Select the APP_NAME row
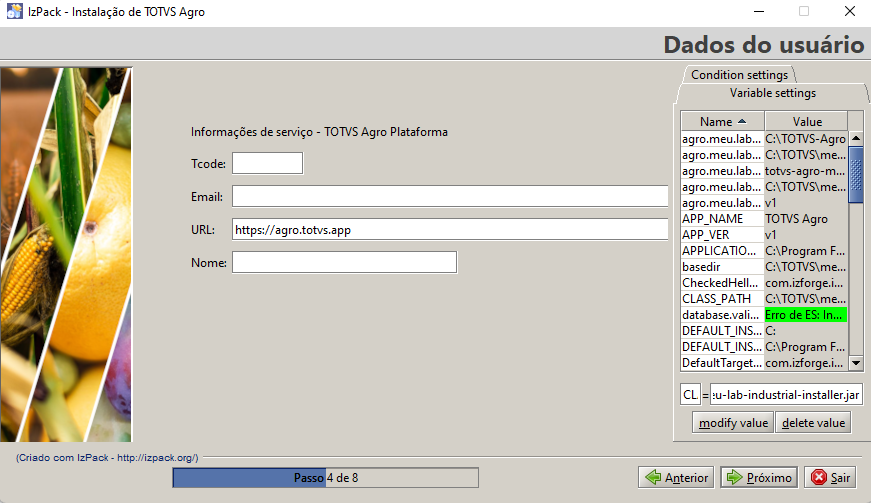The width and height of the screenshot is (871, 503). coord(764,219)
